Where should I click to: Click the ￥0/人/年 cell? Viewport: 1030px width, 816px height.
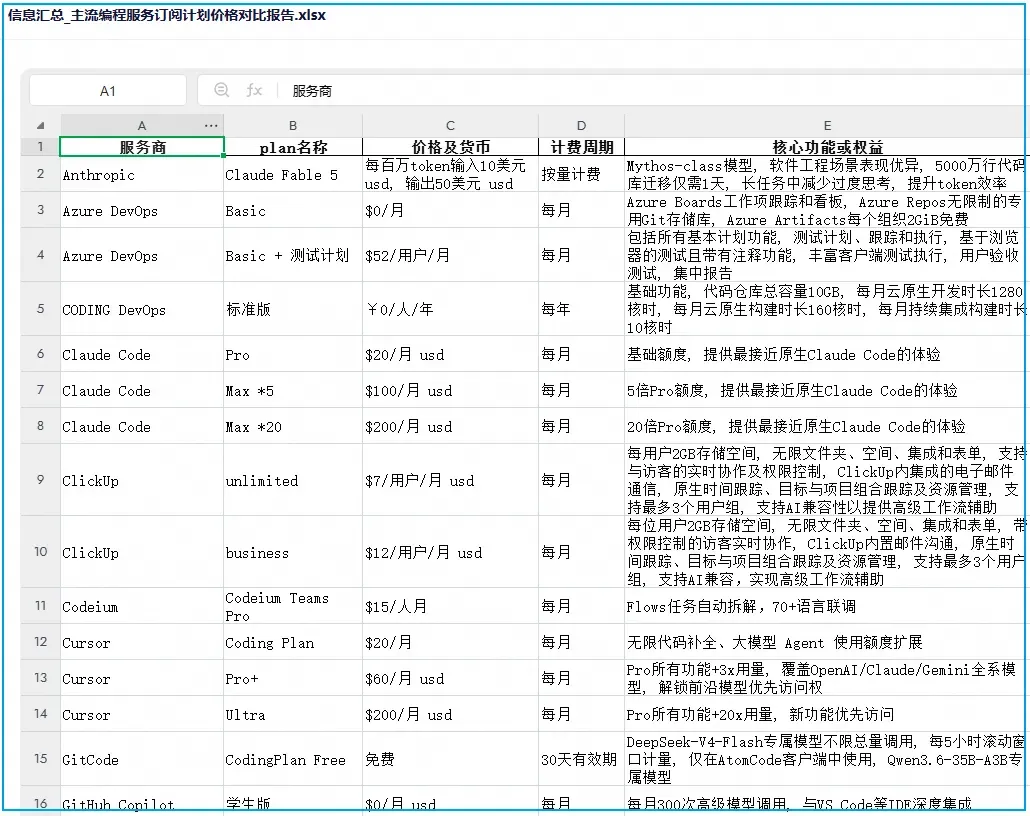tap(450, 309)
